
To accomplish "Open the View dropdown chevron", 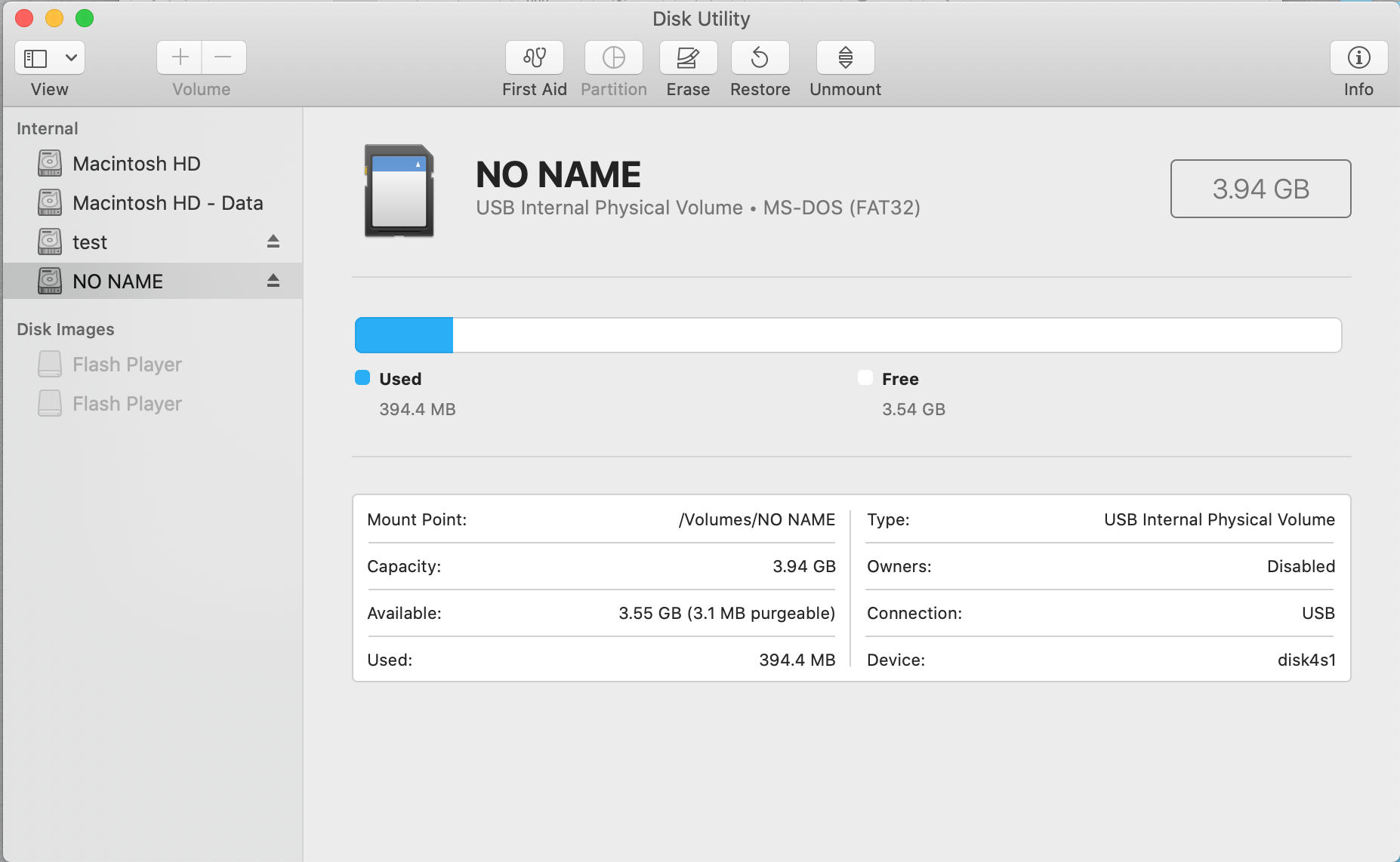I will (71, 58).
